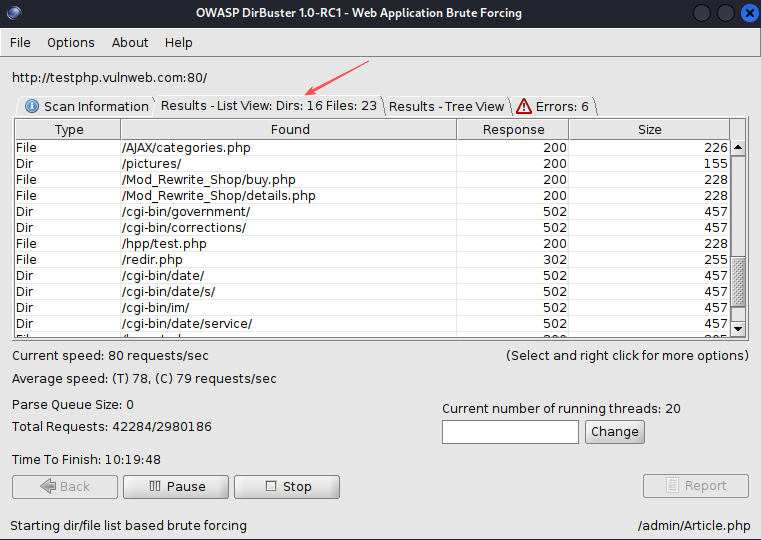Select the /cgi-bin/government/ row

point(372,212)
